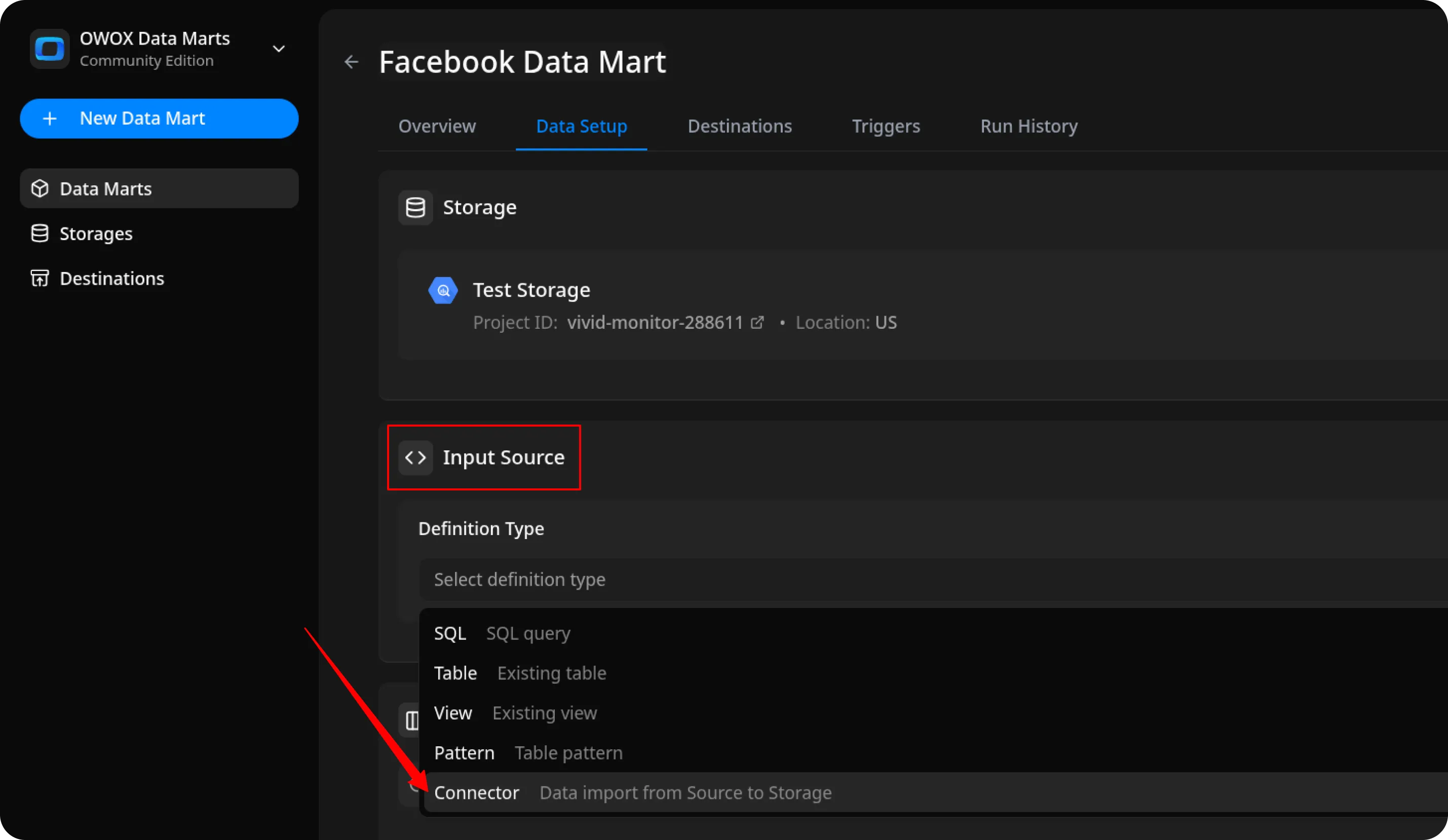Open the Destinations tab of the data mart
The height and width of the screenshot is (840, 1448).
pos(740,126)
